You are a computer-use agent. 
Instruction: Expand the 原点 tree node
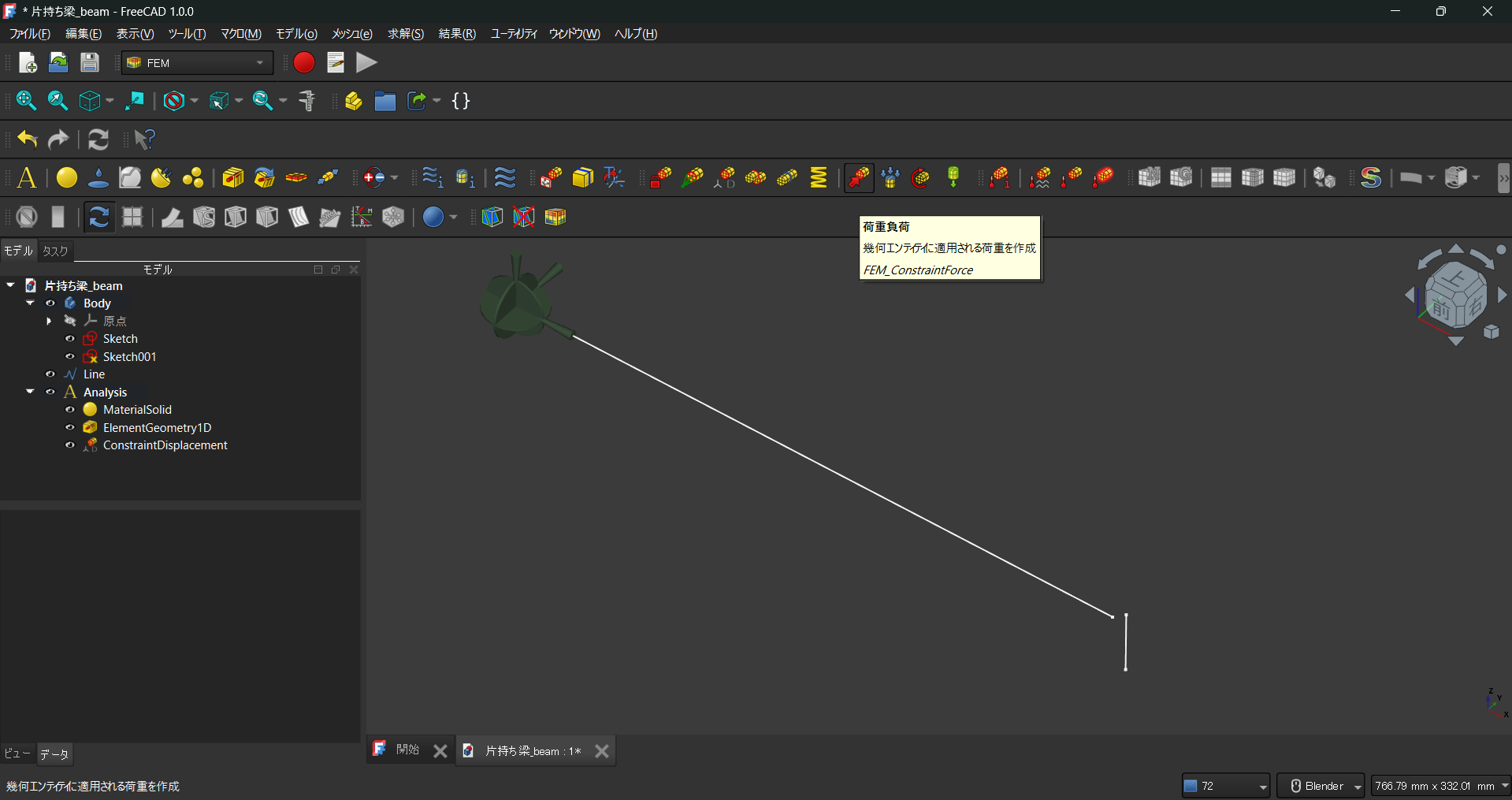(49, 321)
